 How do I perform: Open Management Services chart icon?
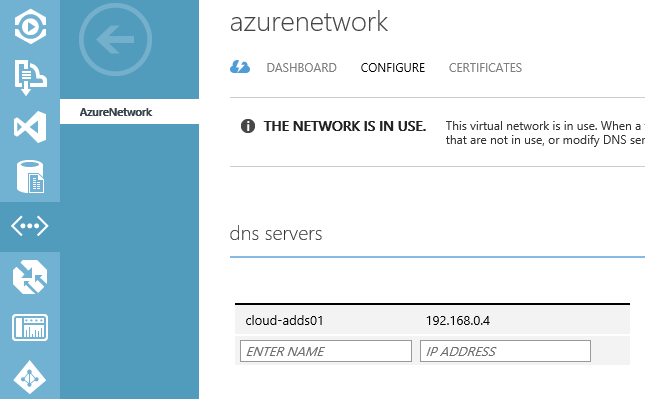pos(30,327)
